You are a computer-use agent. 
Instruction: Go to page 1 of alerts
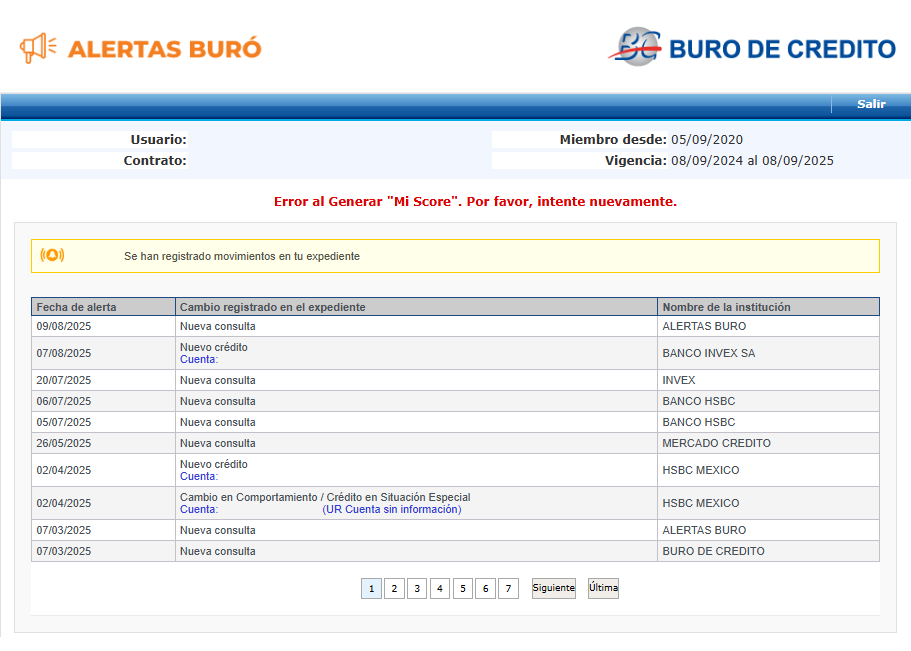click(371, 588)
